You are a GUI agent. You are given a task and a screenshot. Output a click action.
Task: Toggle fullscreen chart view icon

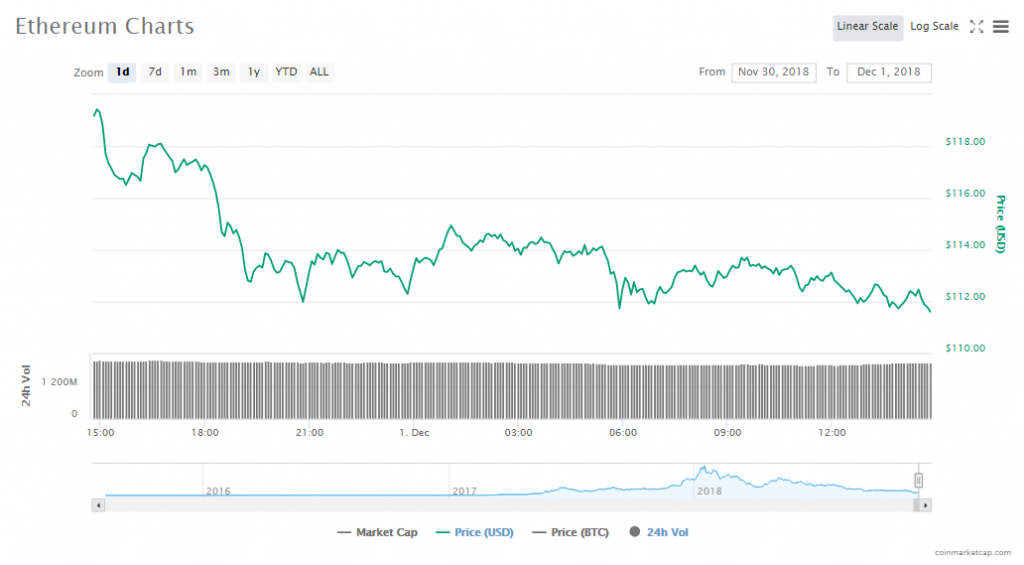tap(977, 27)
